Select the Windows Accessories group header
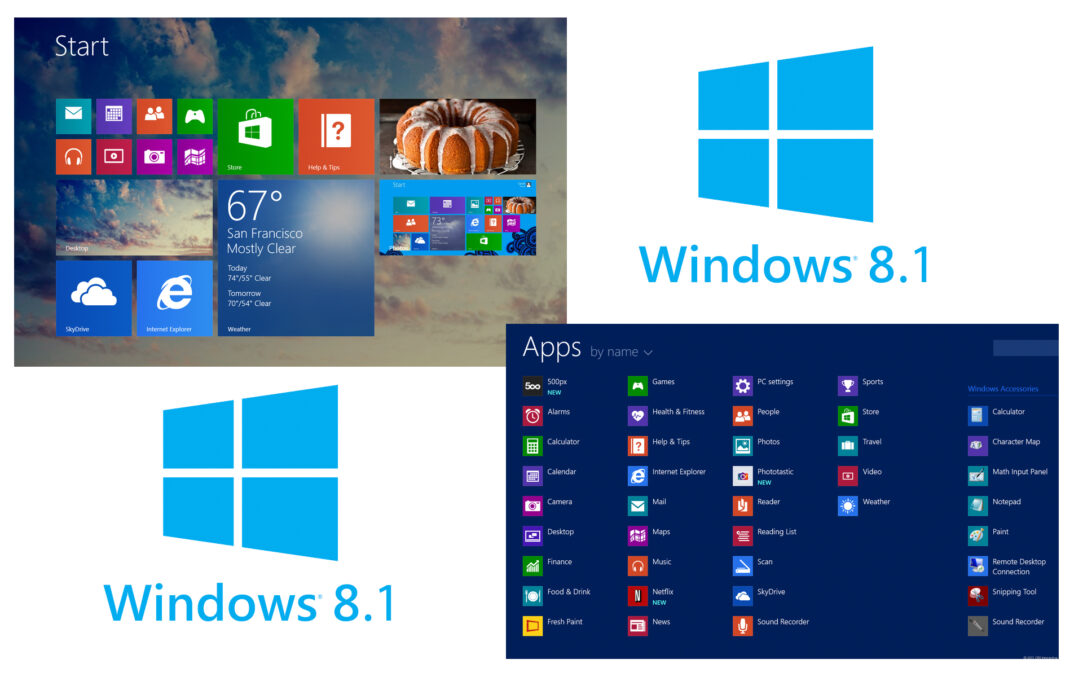The width and height of the screenshot is (1083, 677). [1003, 389]
